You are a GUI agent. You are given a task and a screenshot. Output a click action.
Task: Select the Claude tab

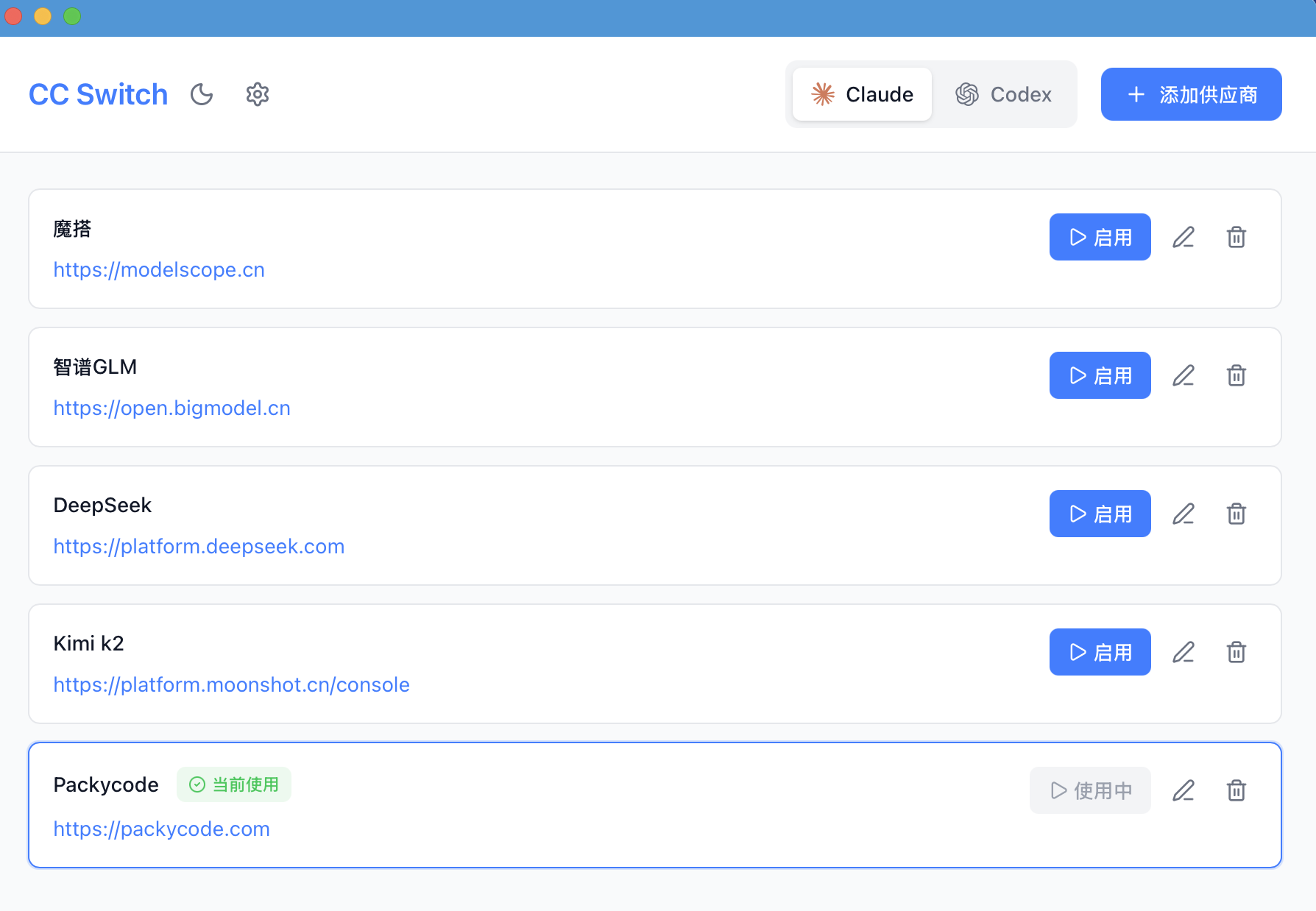point(862,94)
